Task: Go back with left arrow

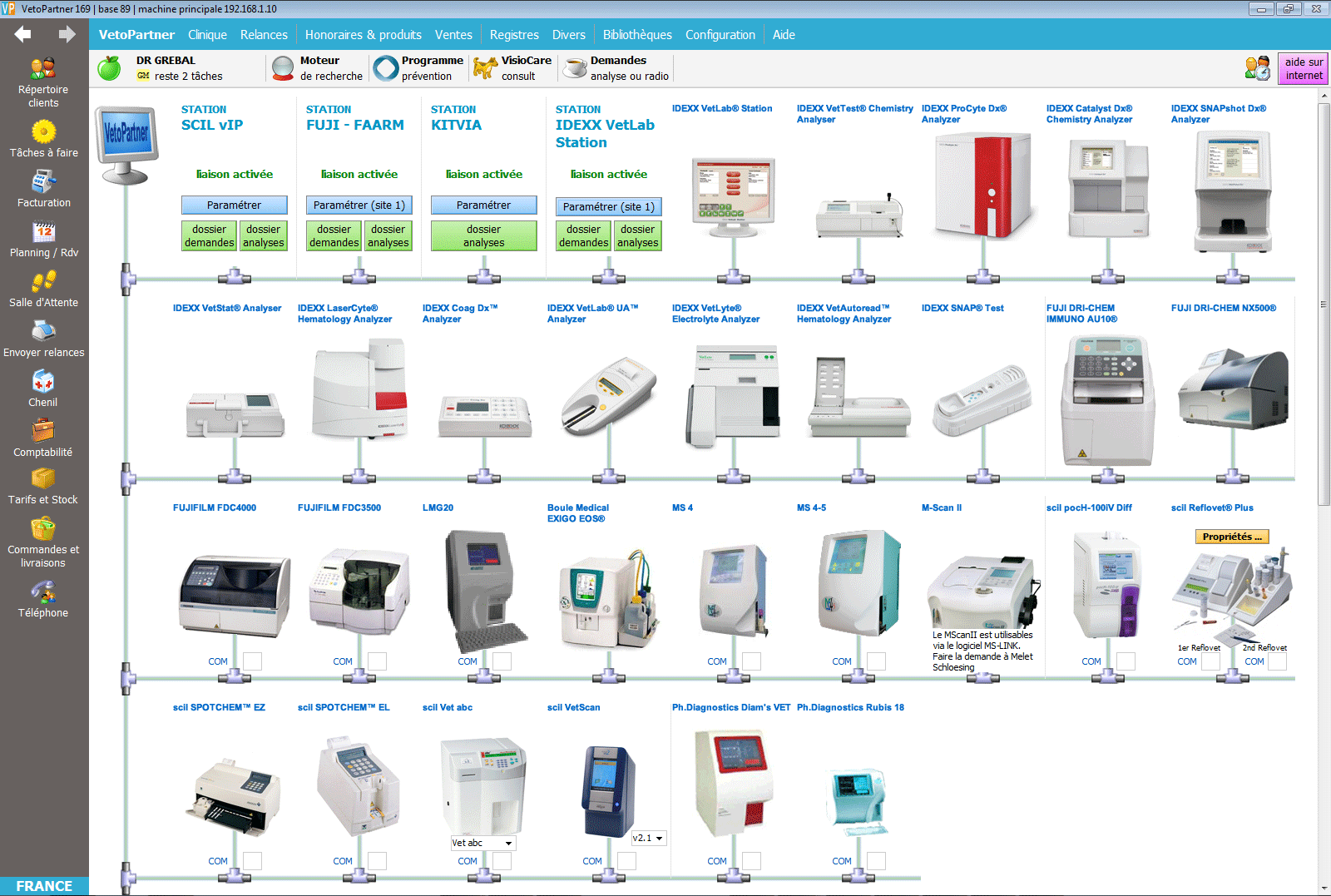Action: [22, 34]
